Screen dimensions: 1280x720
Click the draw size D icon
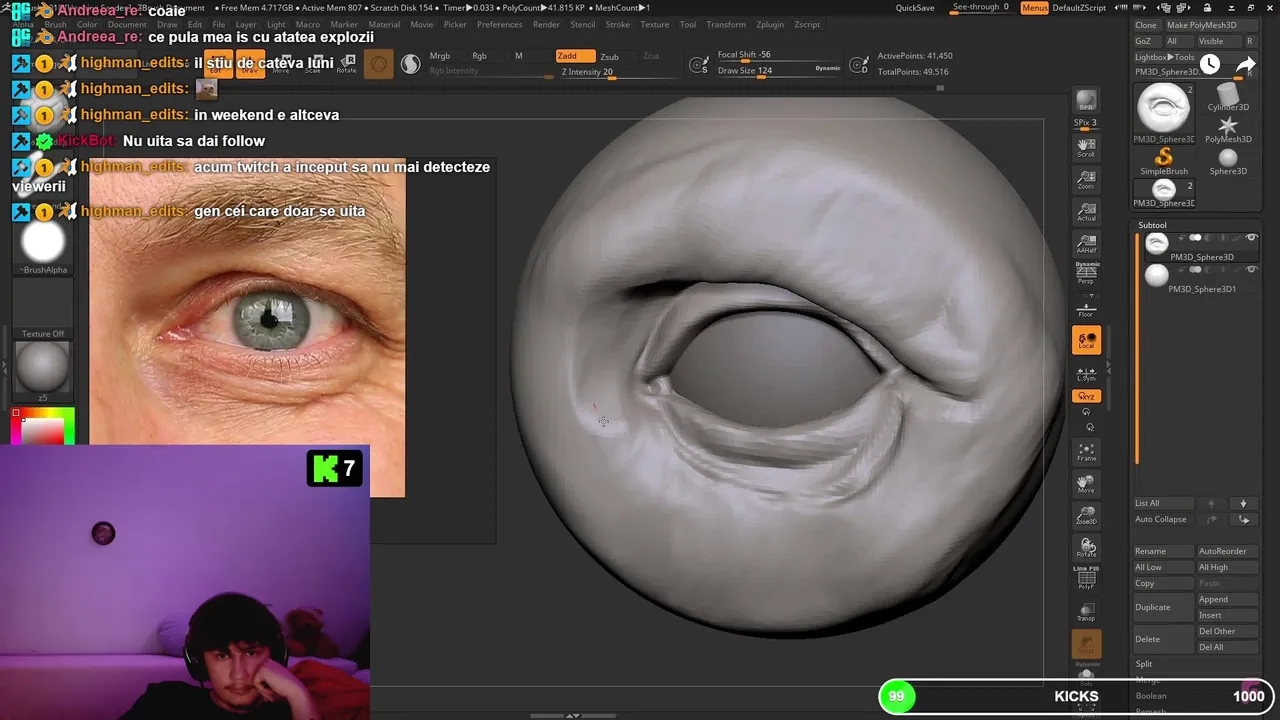(858, 65)
